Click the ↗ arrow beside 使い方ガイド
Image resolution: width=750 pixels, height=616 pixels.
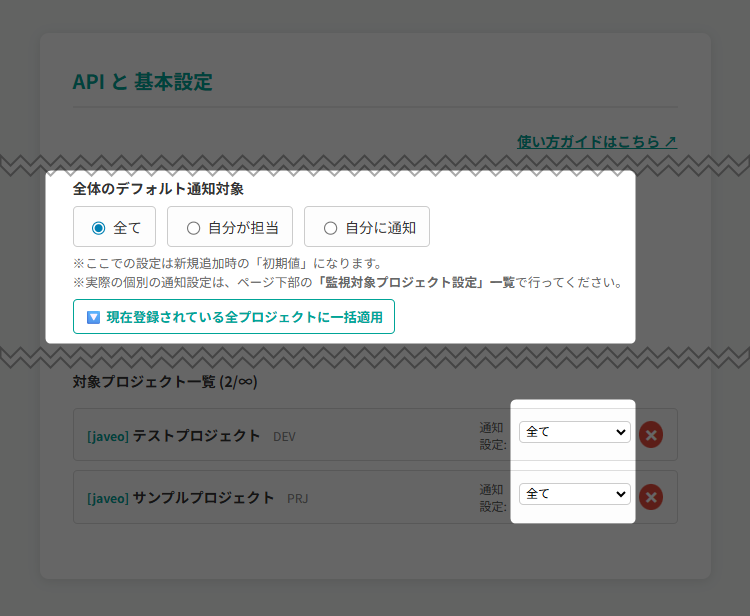[669, 142]
